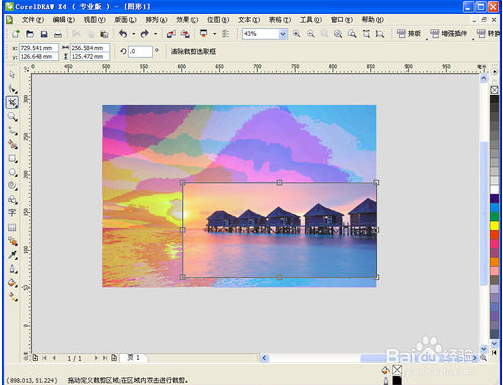Select the Text tool (字)

point(12,213)
